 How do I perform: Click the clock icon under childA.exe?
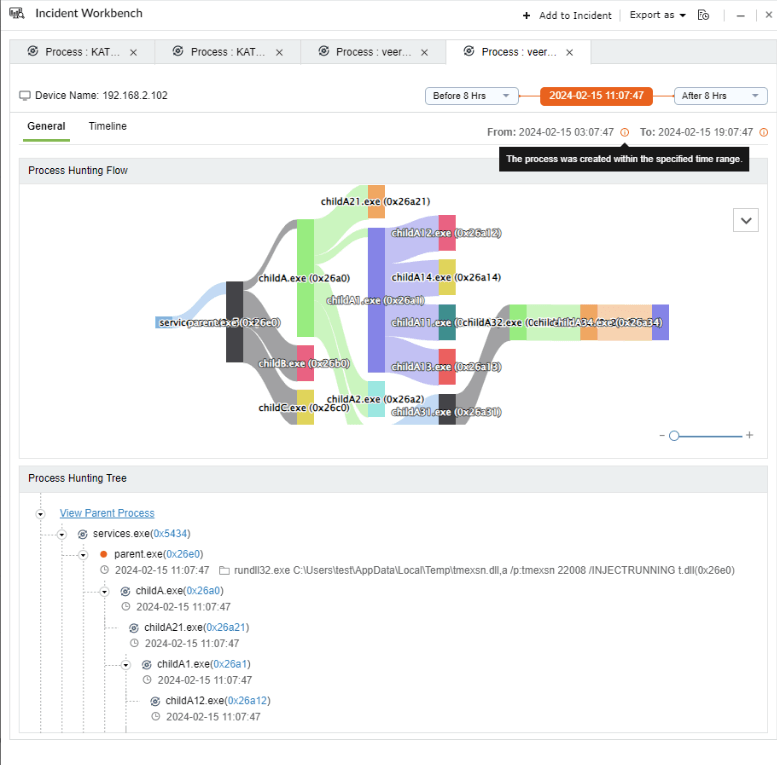tap(126, 606)
